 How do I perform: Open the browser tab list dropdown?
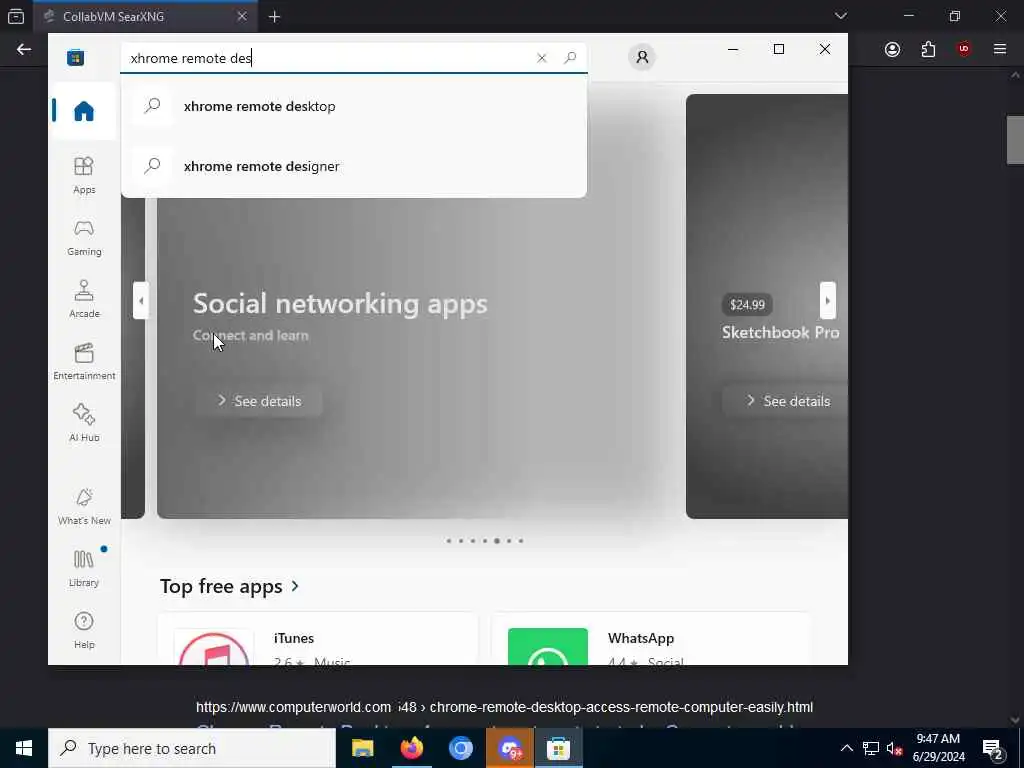[840, 16]
